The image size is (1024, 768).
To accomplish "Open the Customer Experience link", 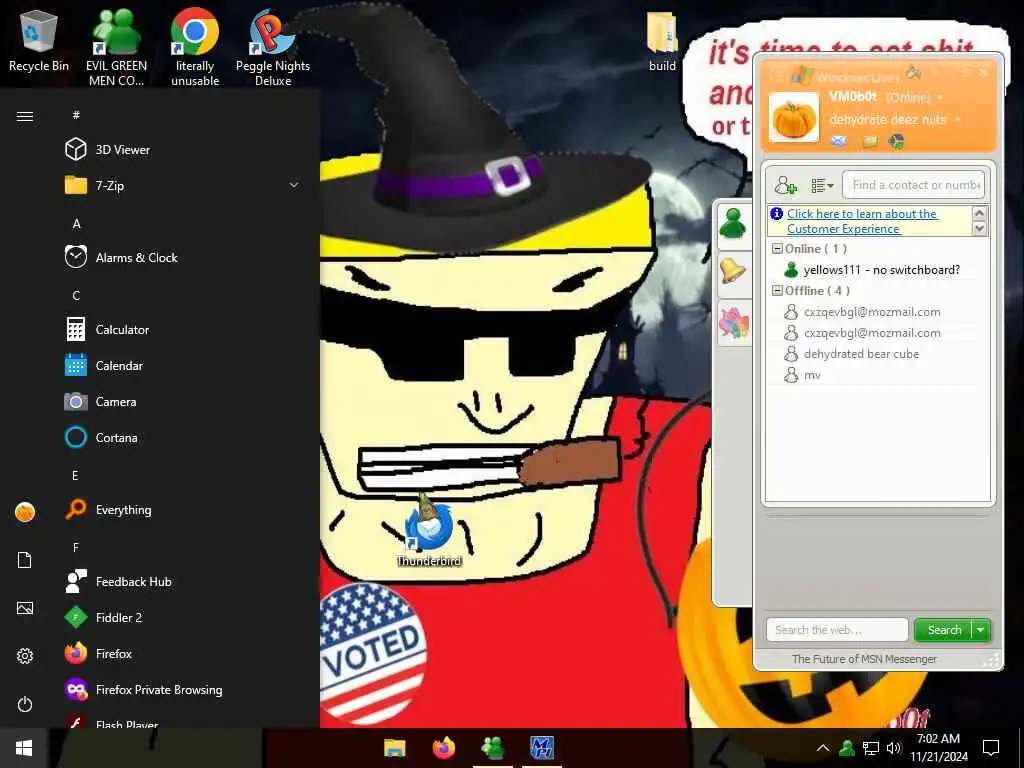I will pyautogui.click(x=861, y=221).
